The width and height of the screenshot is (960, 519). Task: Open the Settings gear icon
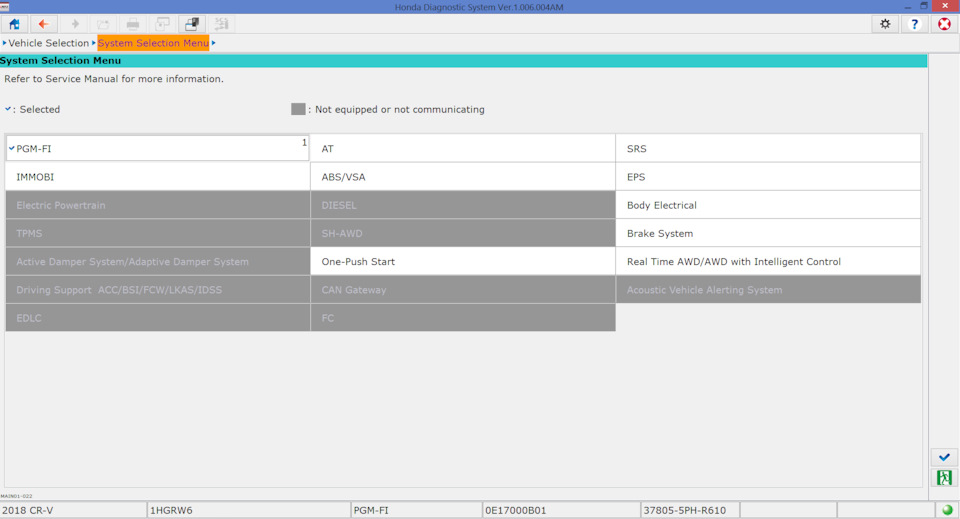click(x=885, y=24)
